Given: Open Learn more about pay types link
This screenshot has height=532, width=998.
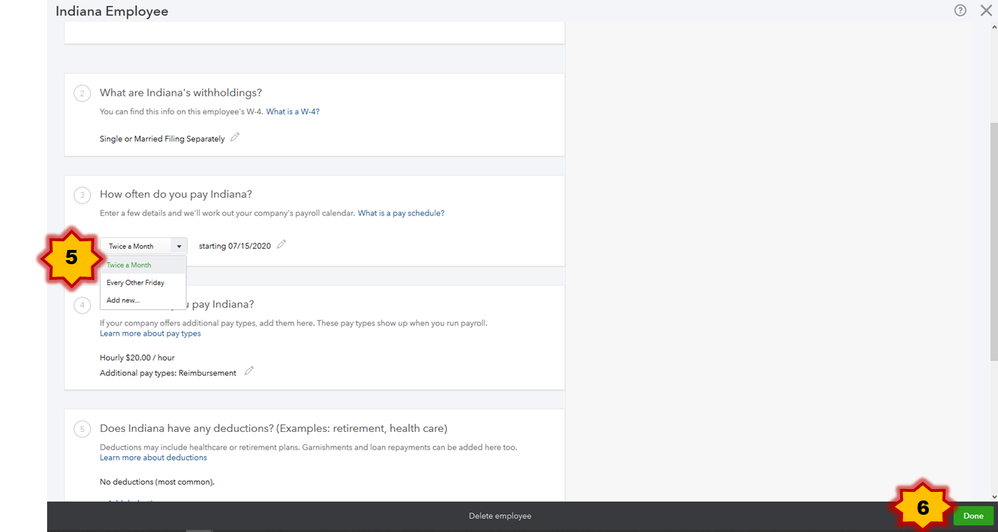Looking at the screenshot, I should point(150,333).
